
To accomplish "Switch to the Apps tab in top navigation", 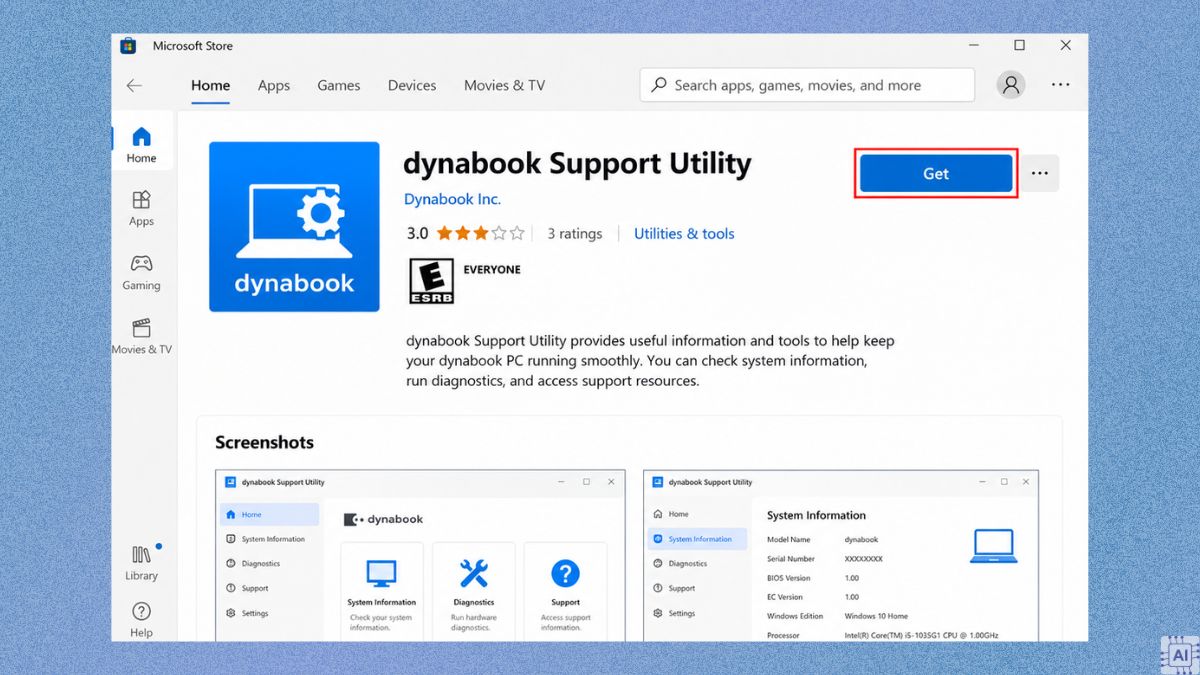I will pyautogui.click(x=274, y=86).
